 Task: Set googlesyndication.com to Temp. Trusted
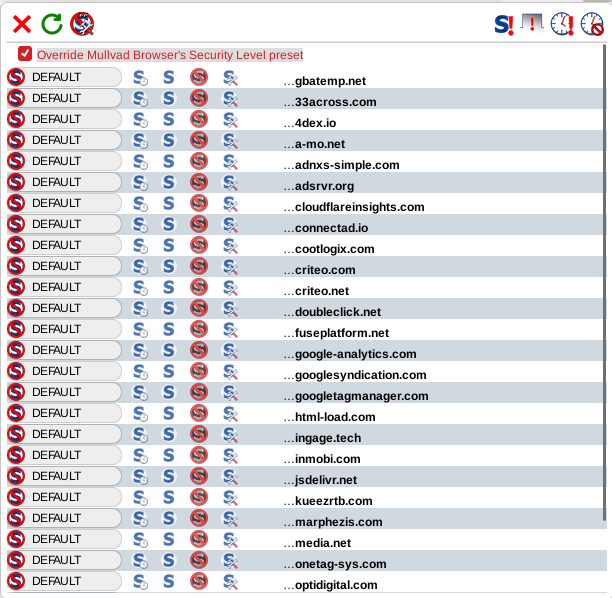click(x=140, y=372)
